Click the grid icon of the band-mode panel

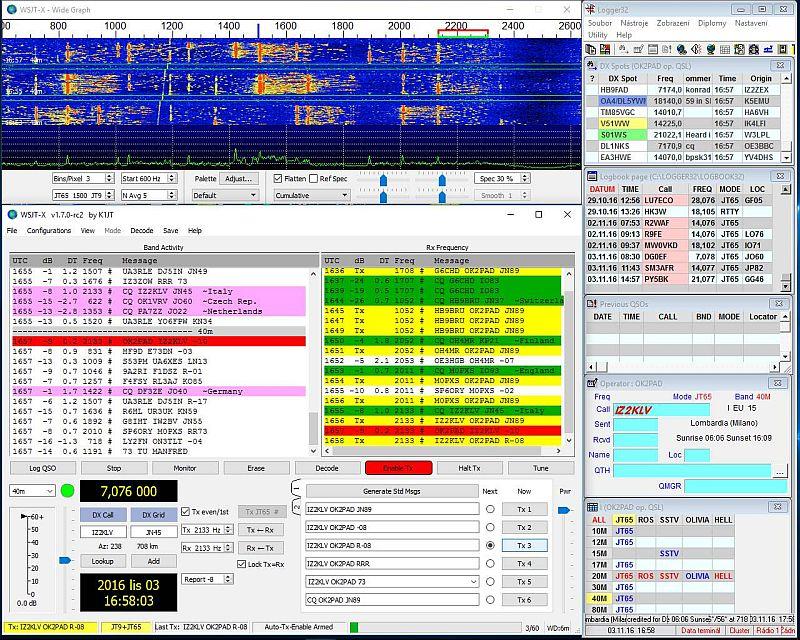592,507
